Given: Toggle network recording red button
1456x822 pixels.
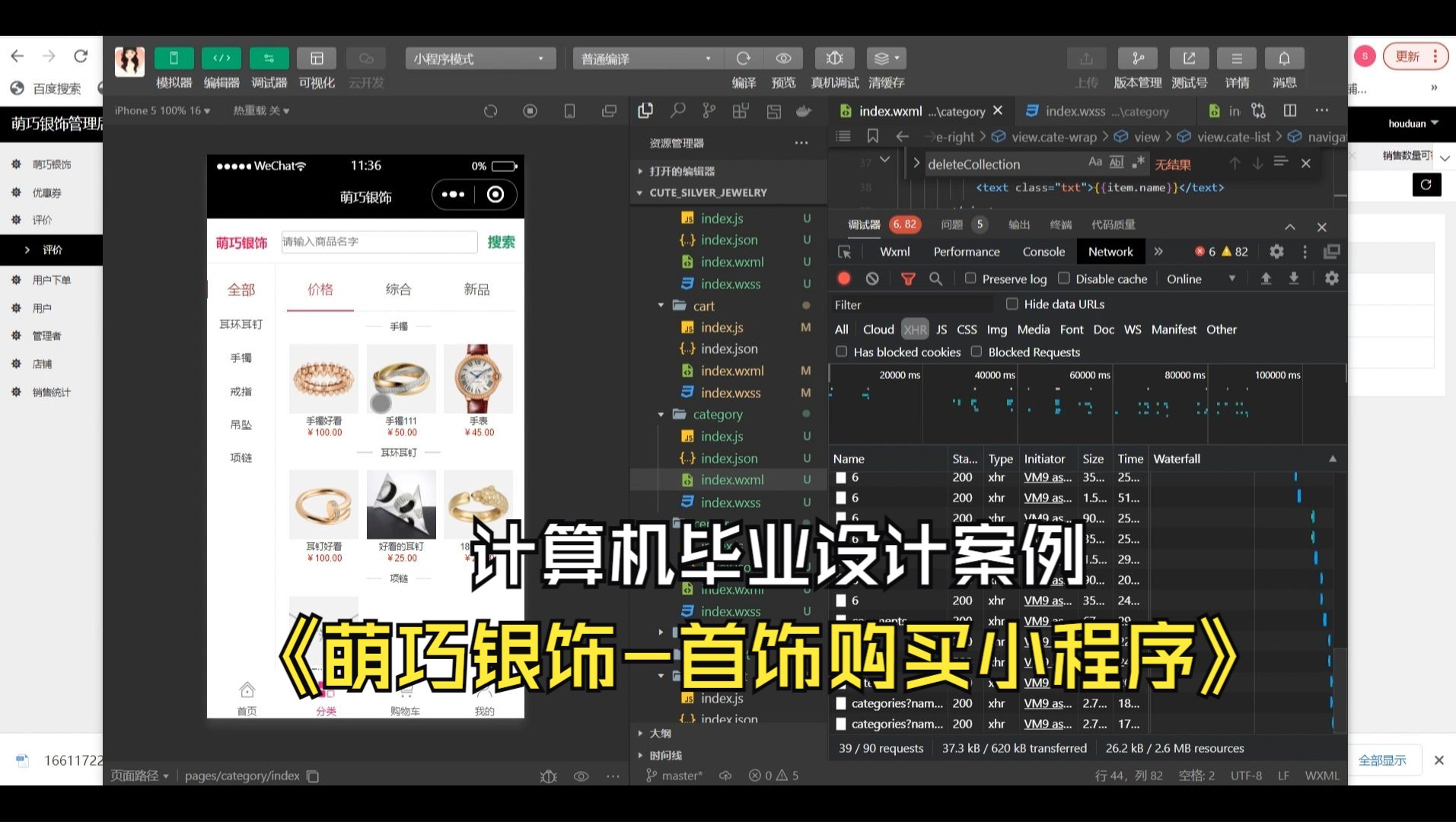Looking at the screenshot, I should click(844, 279).
